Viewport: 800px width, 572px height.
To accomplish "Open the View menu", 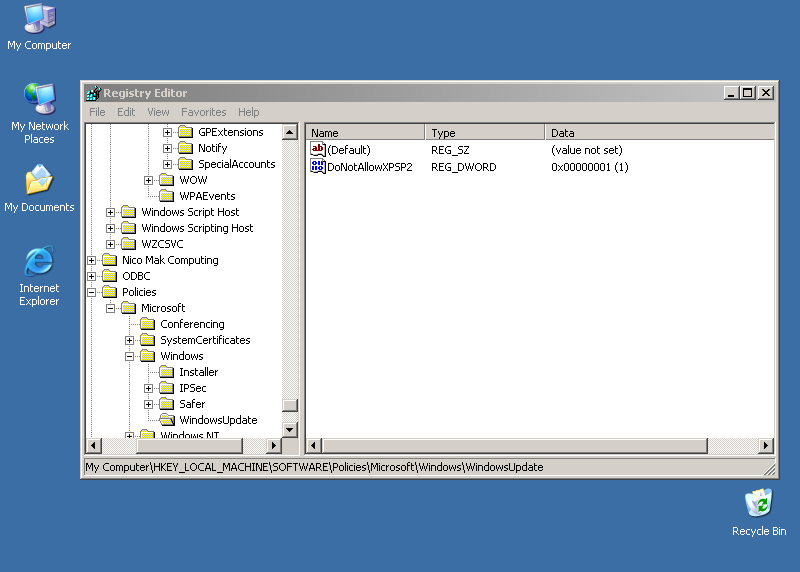I will [x=158, y=112].
